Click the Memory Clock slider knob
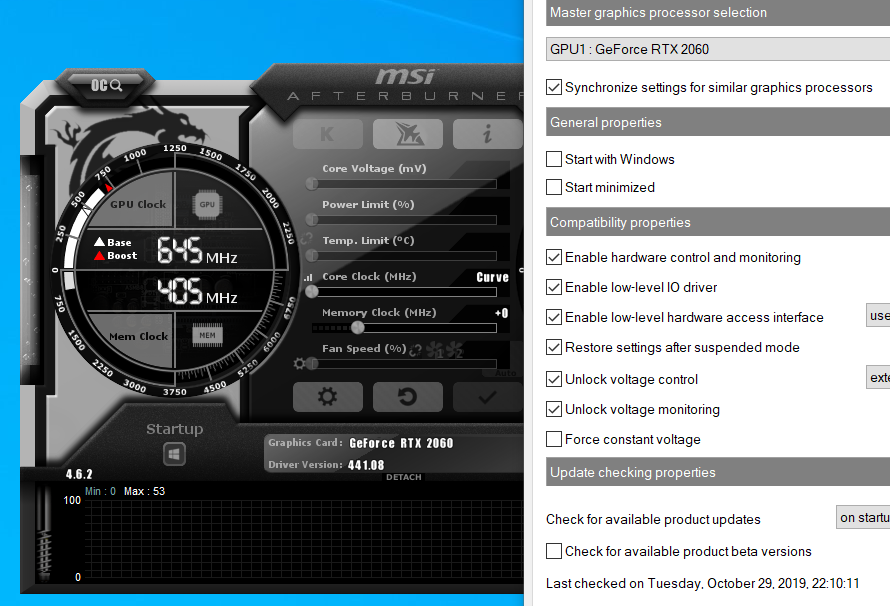Image resolution: width=890 pixels, height=606 pixels. (358, 327)
